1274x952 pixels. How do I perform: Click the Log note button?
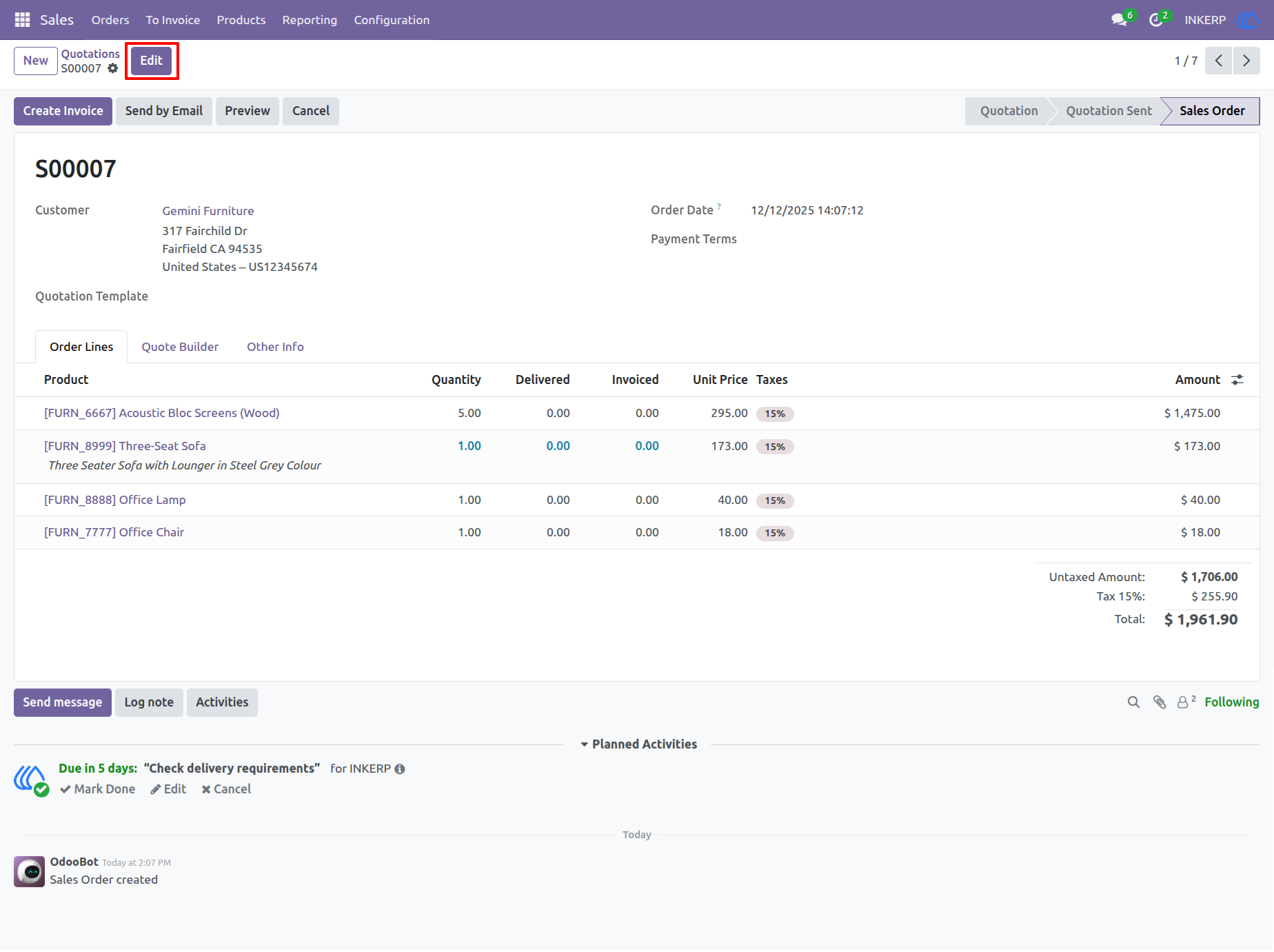149,702
